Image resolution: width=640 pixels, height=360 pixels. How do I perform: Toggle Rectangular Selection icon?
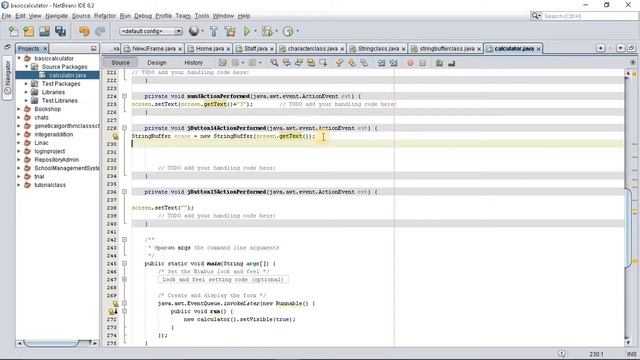(323, 63)
